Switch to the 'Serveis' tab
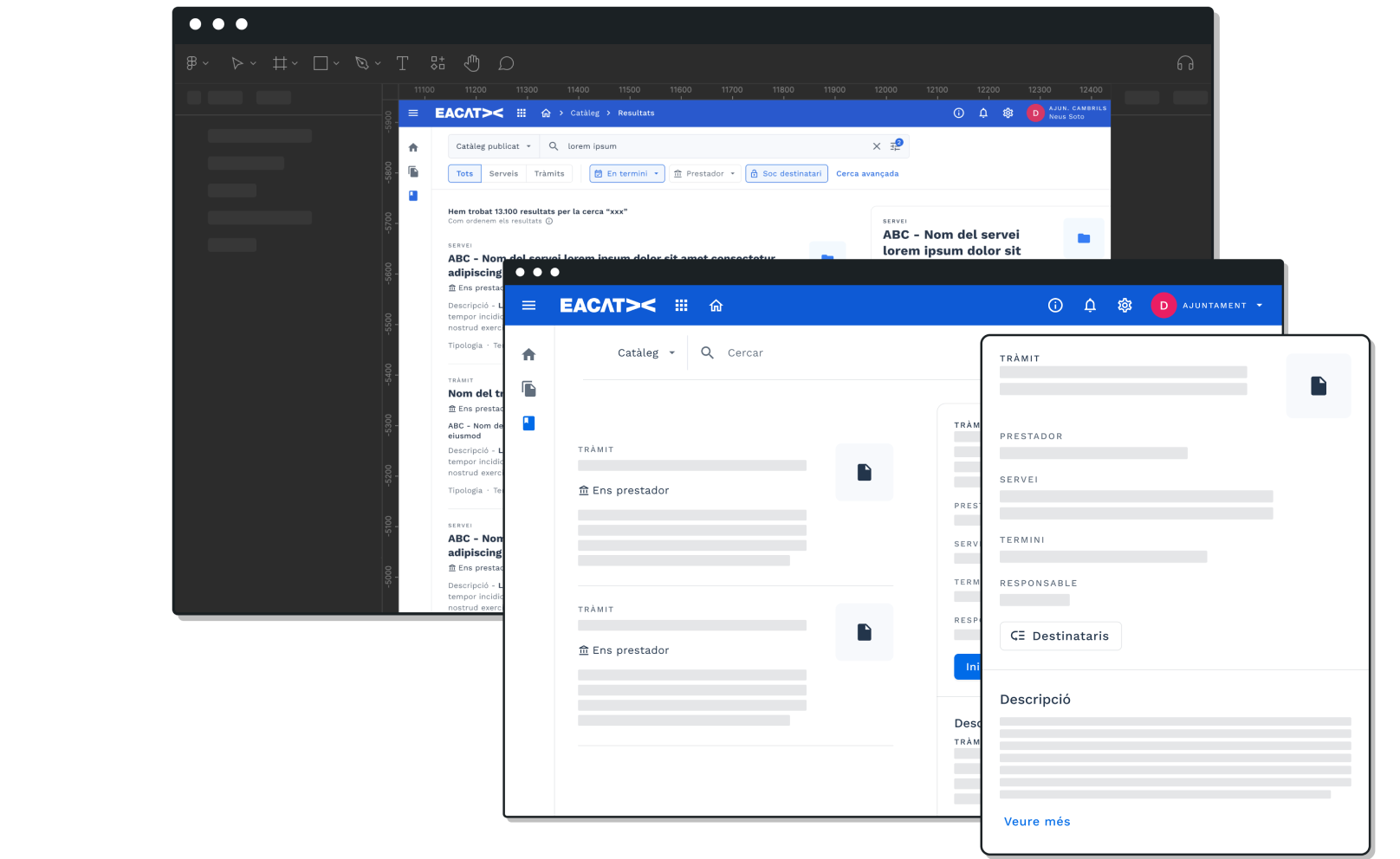The height and width of the screenshot is (859, 1400). (x=503, y=174)
